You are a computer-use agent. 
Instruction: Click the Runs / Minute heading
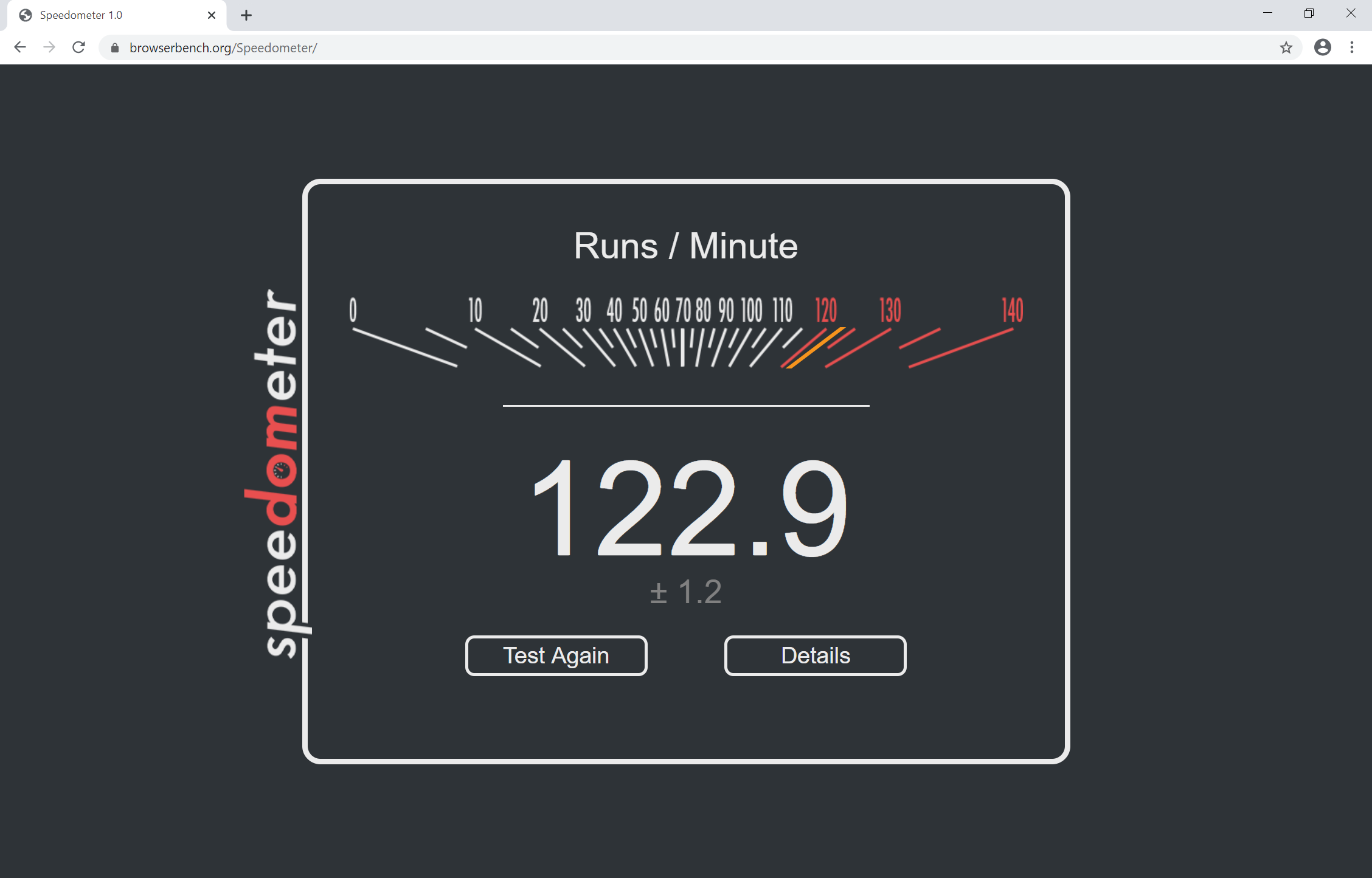point(685,246)
